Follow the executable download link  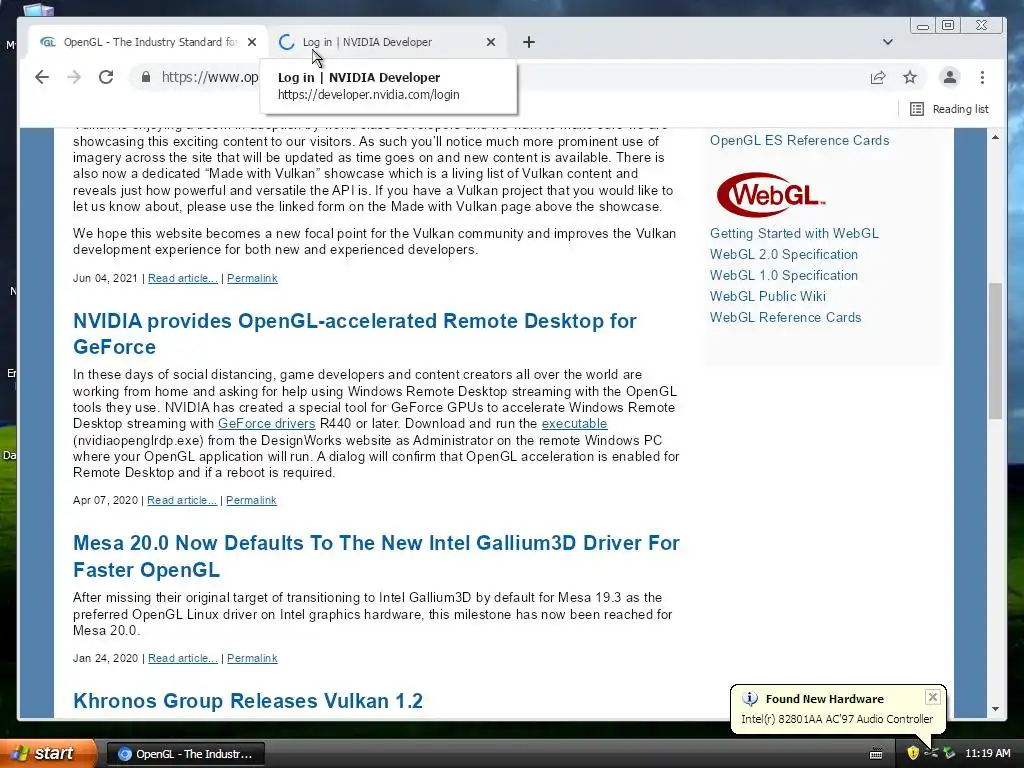coord(574,423)
